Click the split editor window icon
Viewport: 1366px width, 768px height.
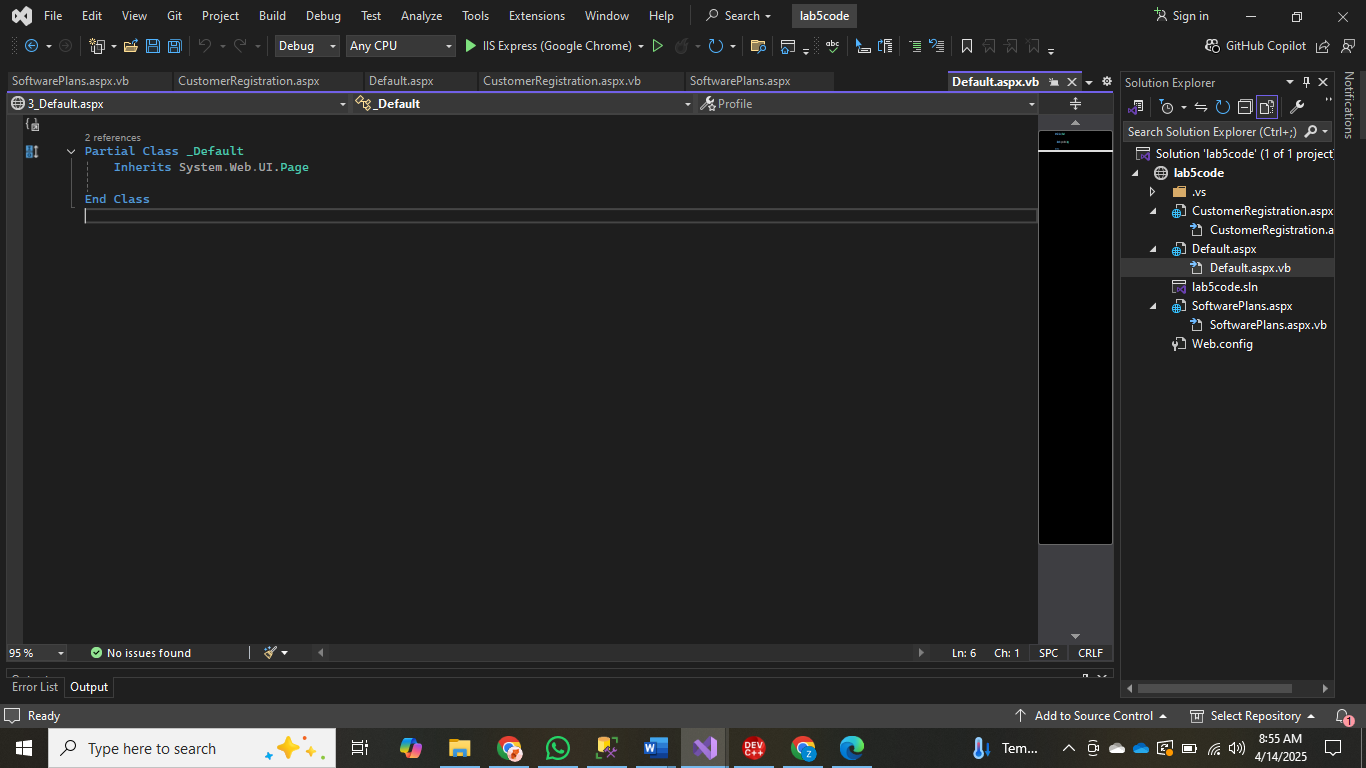coord(1076,104)
